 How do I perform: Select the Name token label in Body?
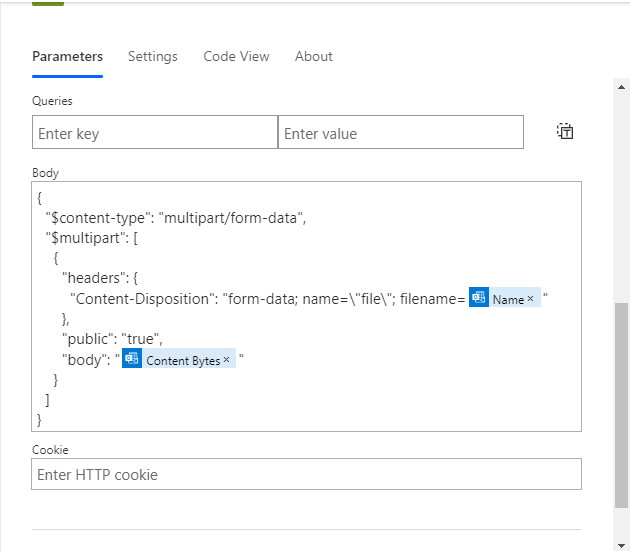pyautogui.click(x=507, y=299)
